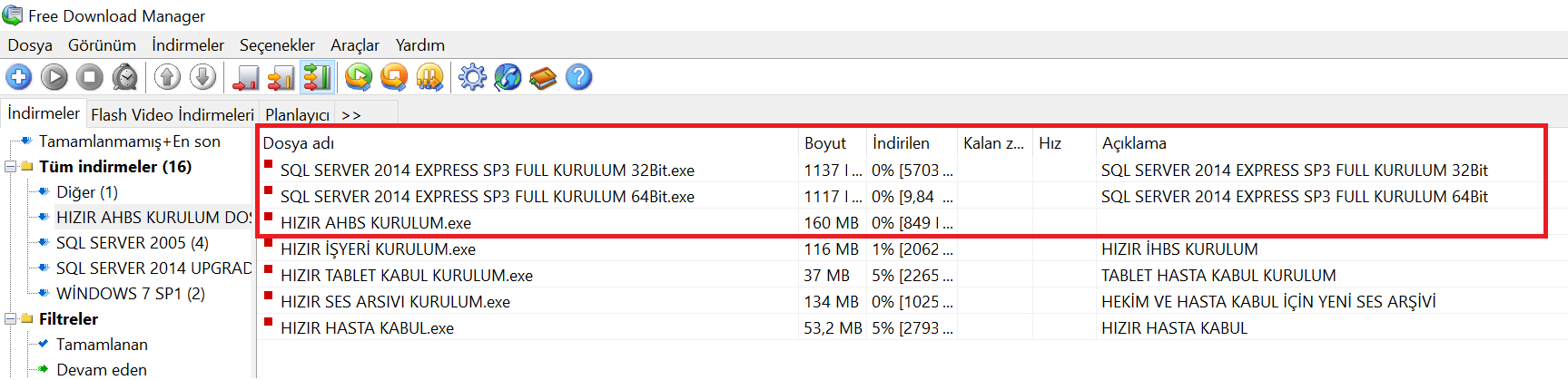1568x380 pixels.
Task: Sort by the Dosya adı column header
Action: [x=528, y=143]
